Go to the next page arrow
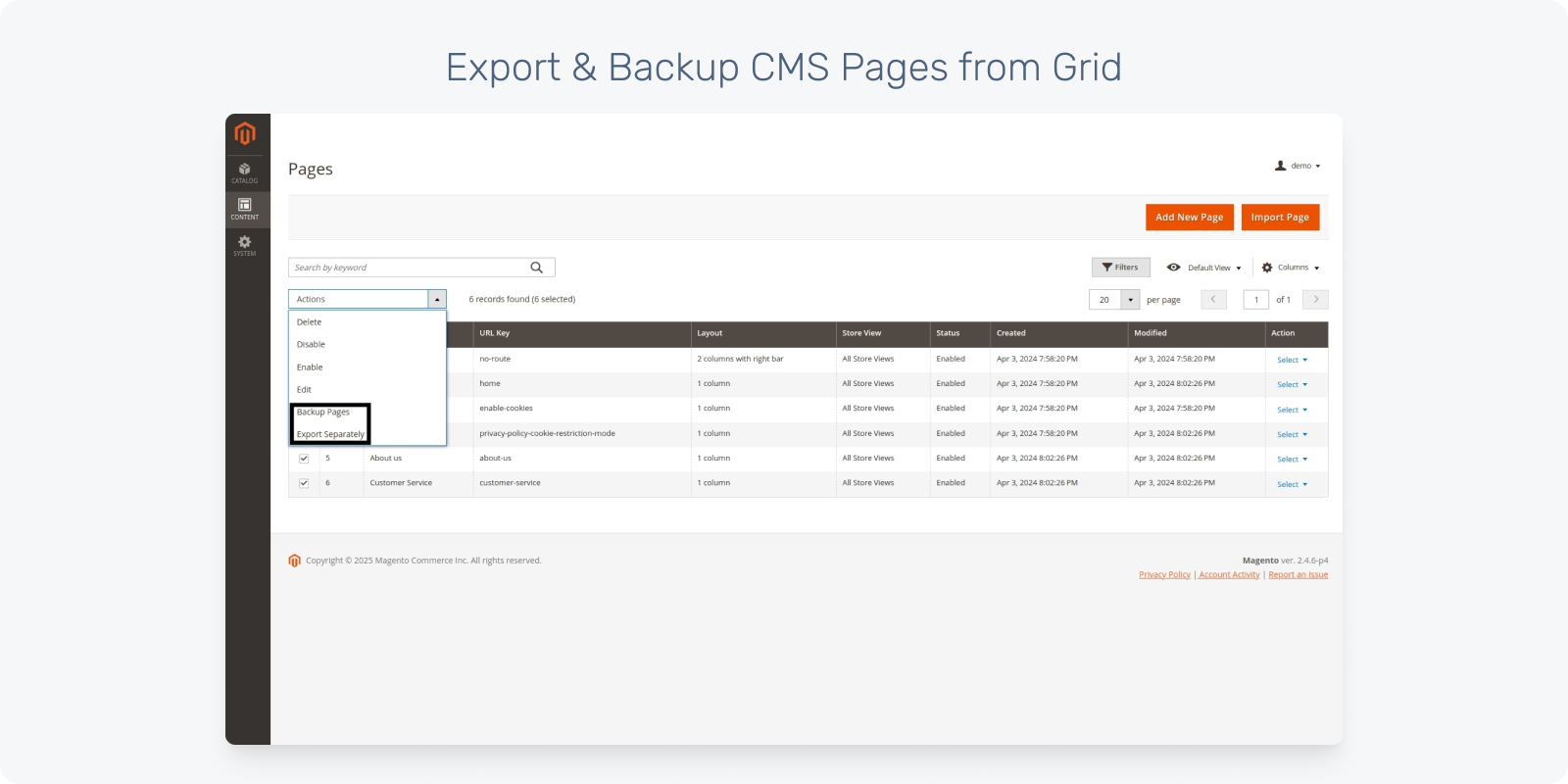Image resolution: width=1568 pixels, height=784 pixels. [1315, 300]
